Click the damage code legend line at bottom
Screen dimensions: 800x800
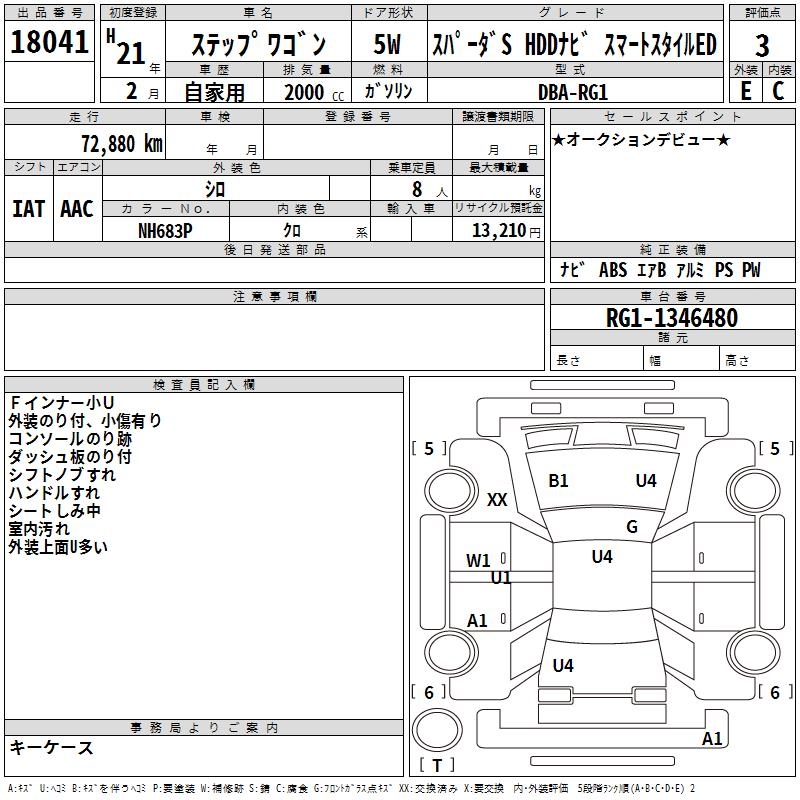(x=352, y=789)
